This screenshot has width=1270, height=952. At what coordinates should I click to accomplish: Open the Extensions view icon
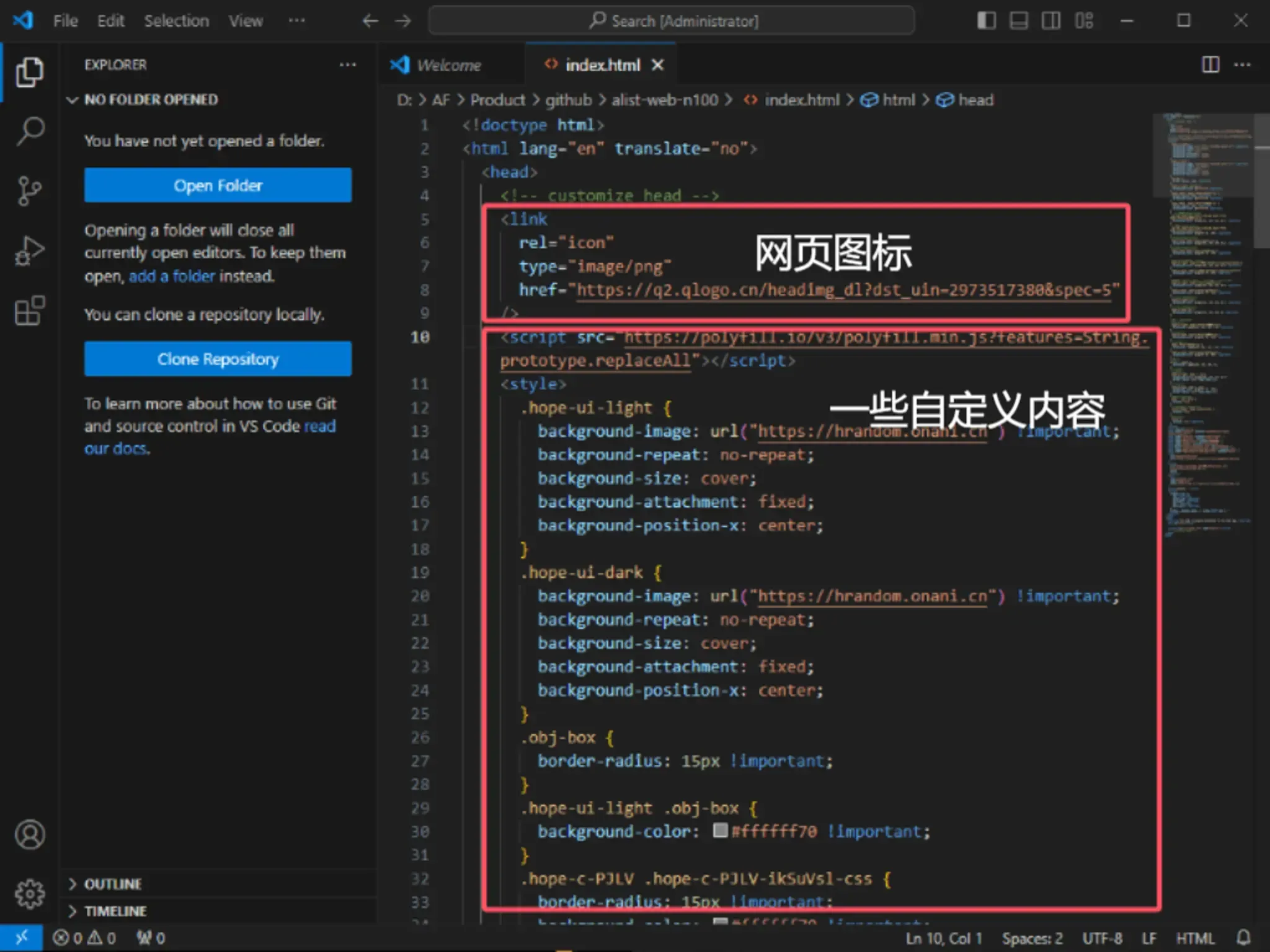click(30, 310)
